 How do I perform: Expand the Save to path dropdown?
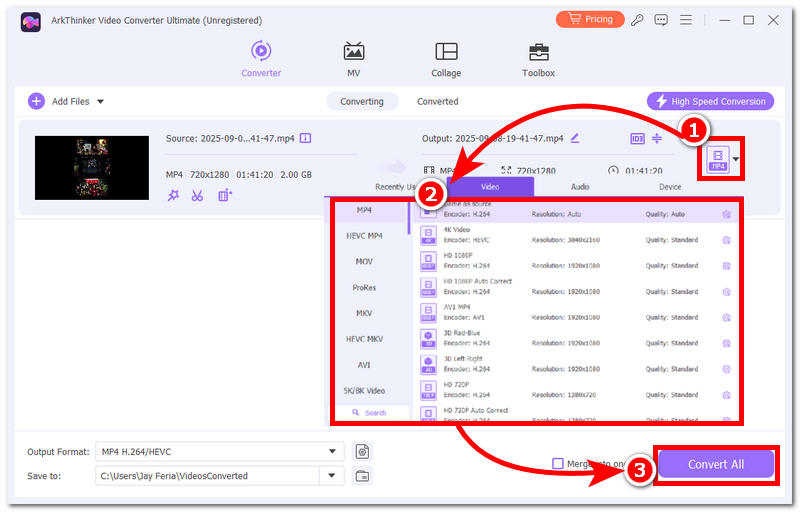[x=332, y=476]
